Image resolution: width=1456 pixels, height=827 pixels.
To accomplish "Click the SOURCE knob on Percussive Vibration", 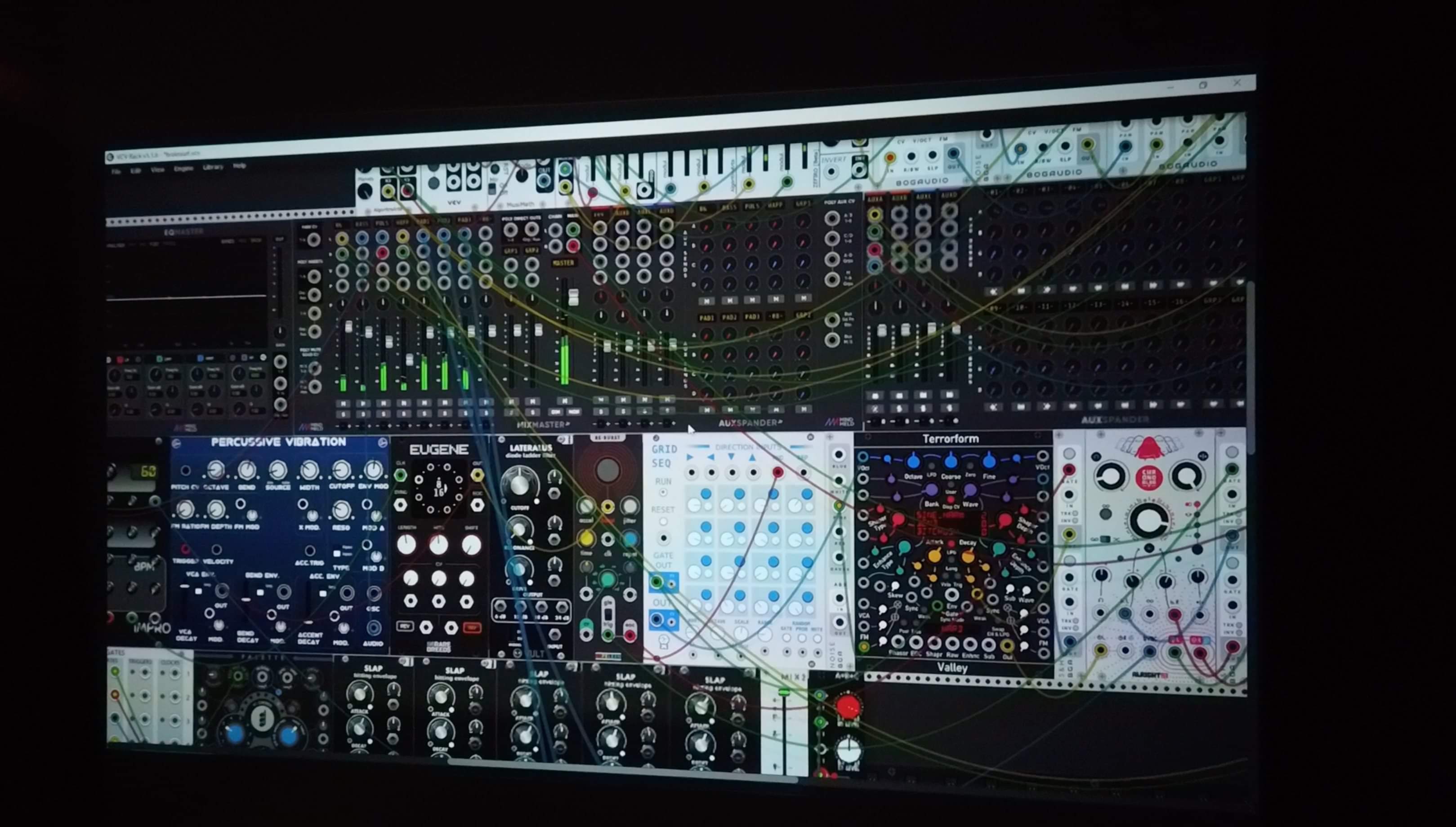I will 278,470.
